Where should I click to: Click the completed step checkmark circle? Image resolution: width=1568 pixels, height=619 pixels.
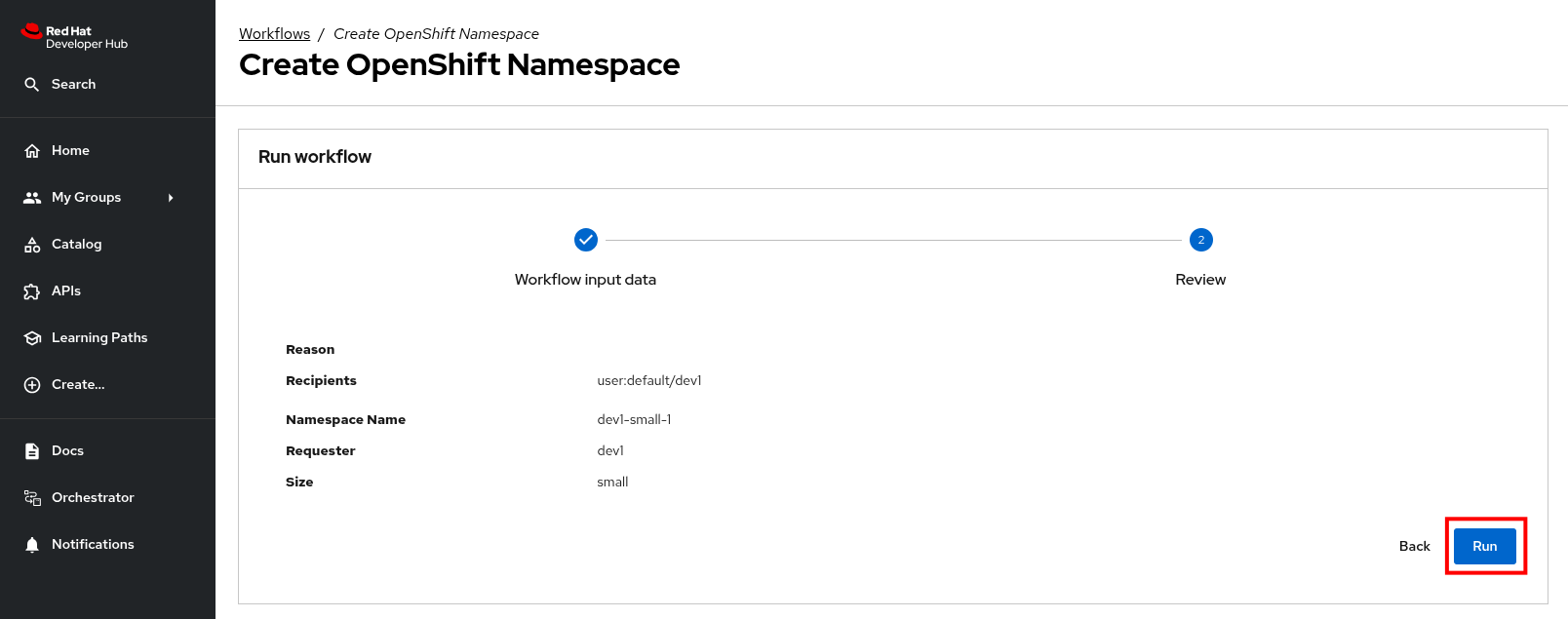(x=586, y=240)
